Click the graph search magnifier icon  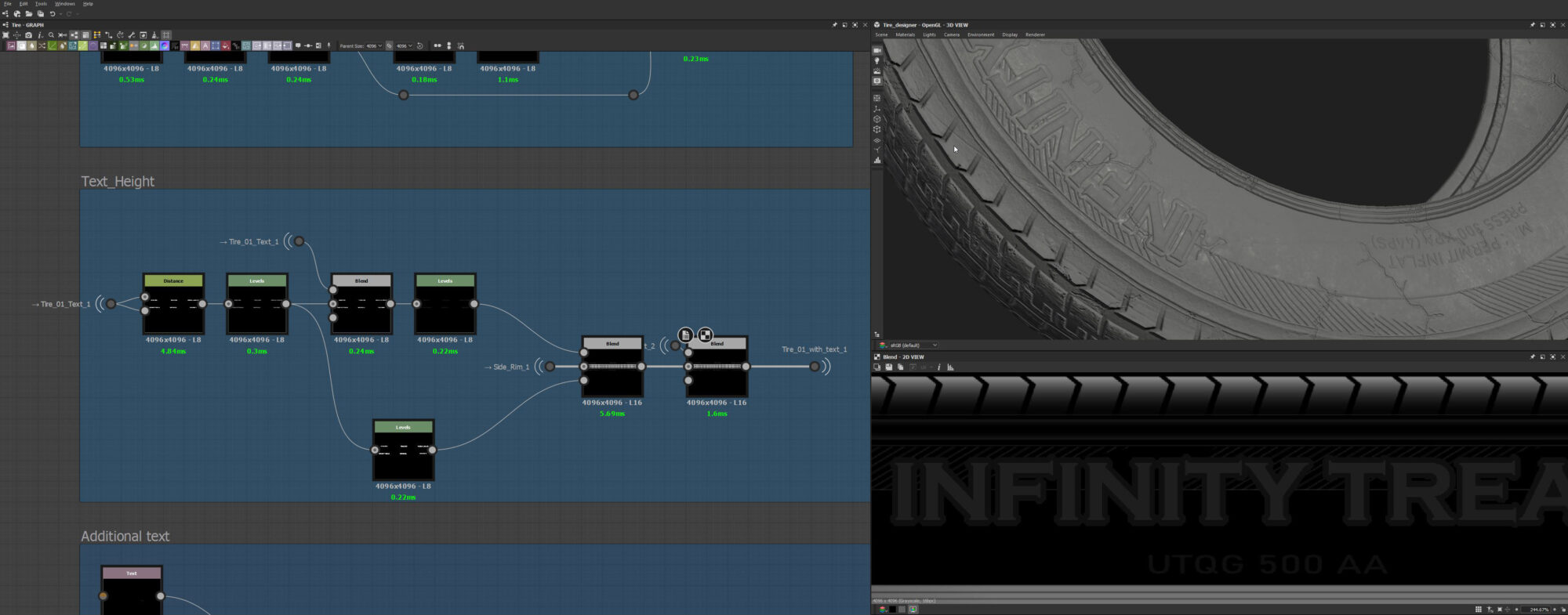tap(51, 35)
